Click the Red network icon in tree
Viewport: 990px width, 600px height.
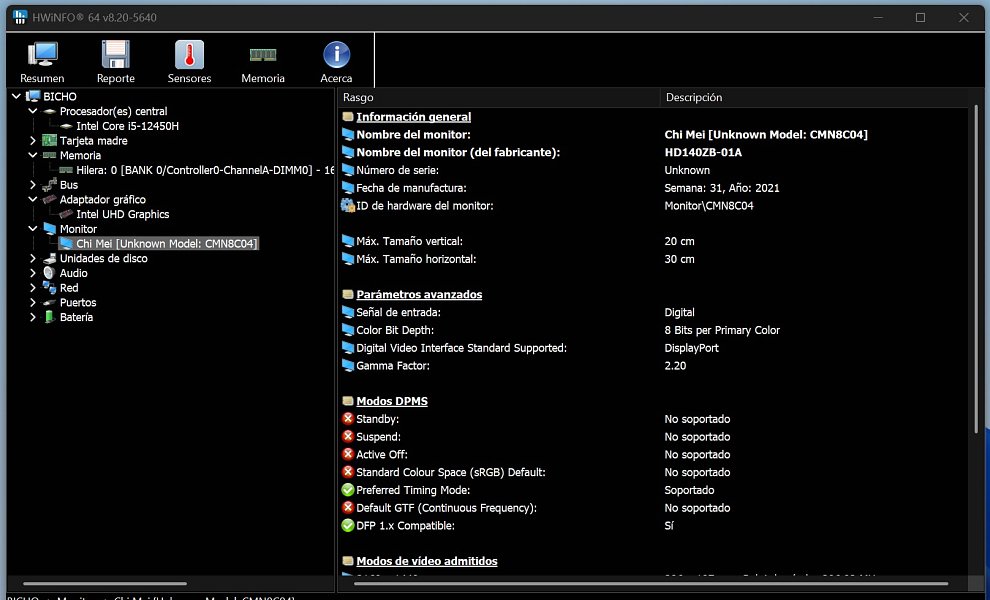(49, 288)
